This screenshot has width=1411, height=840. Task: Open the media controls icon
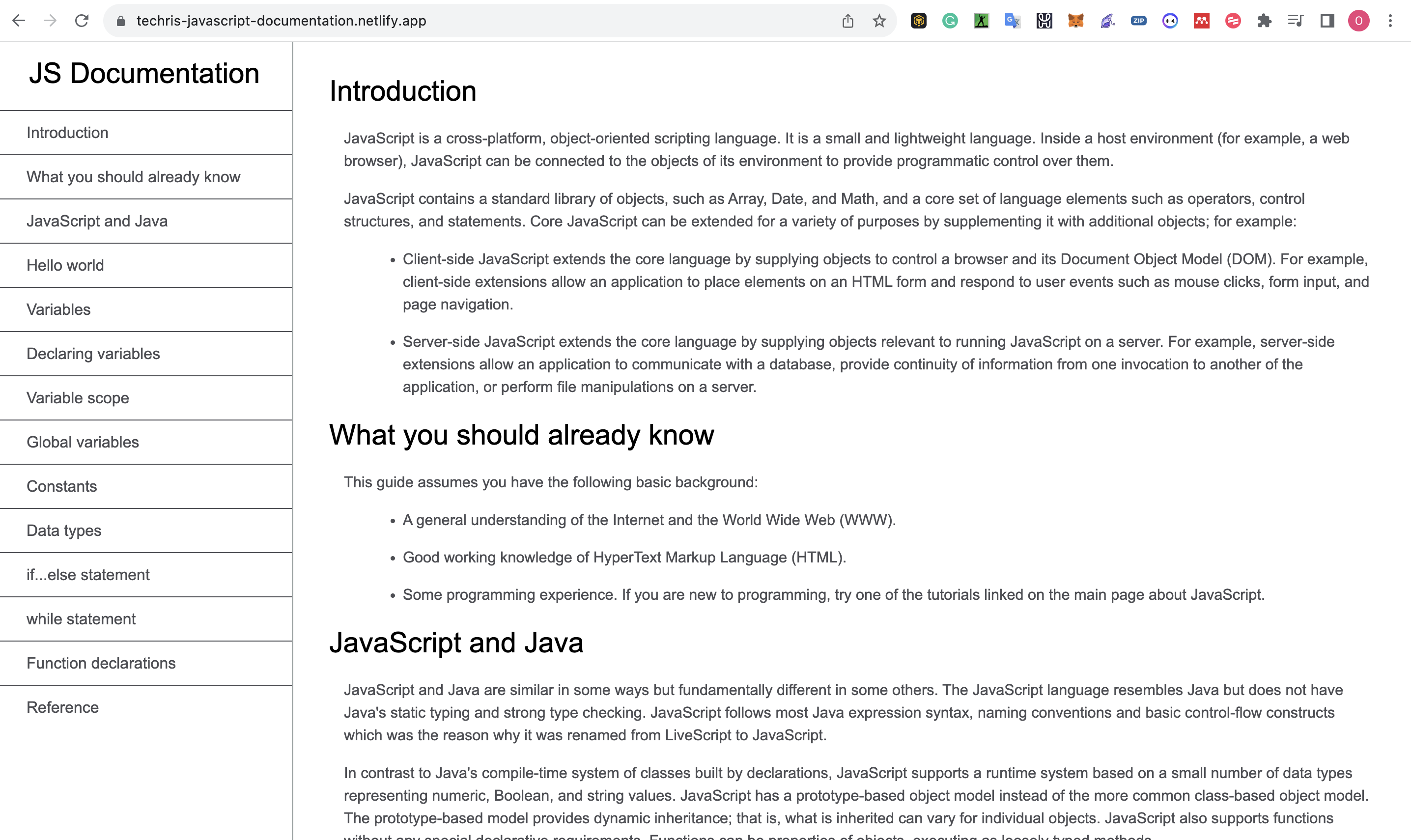pyautogui.click(x=1296, y=21)
